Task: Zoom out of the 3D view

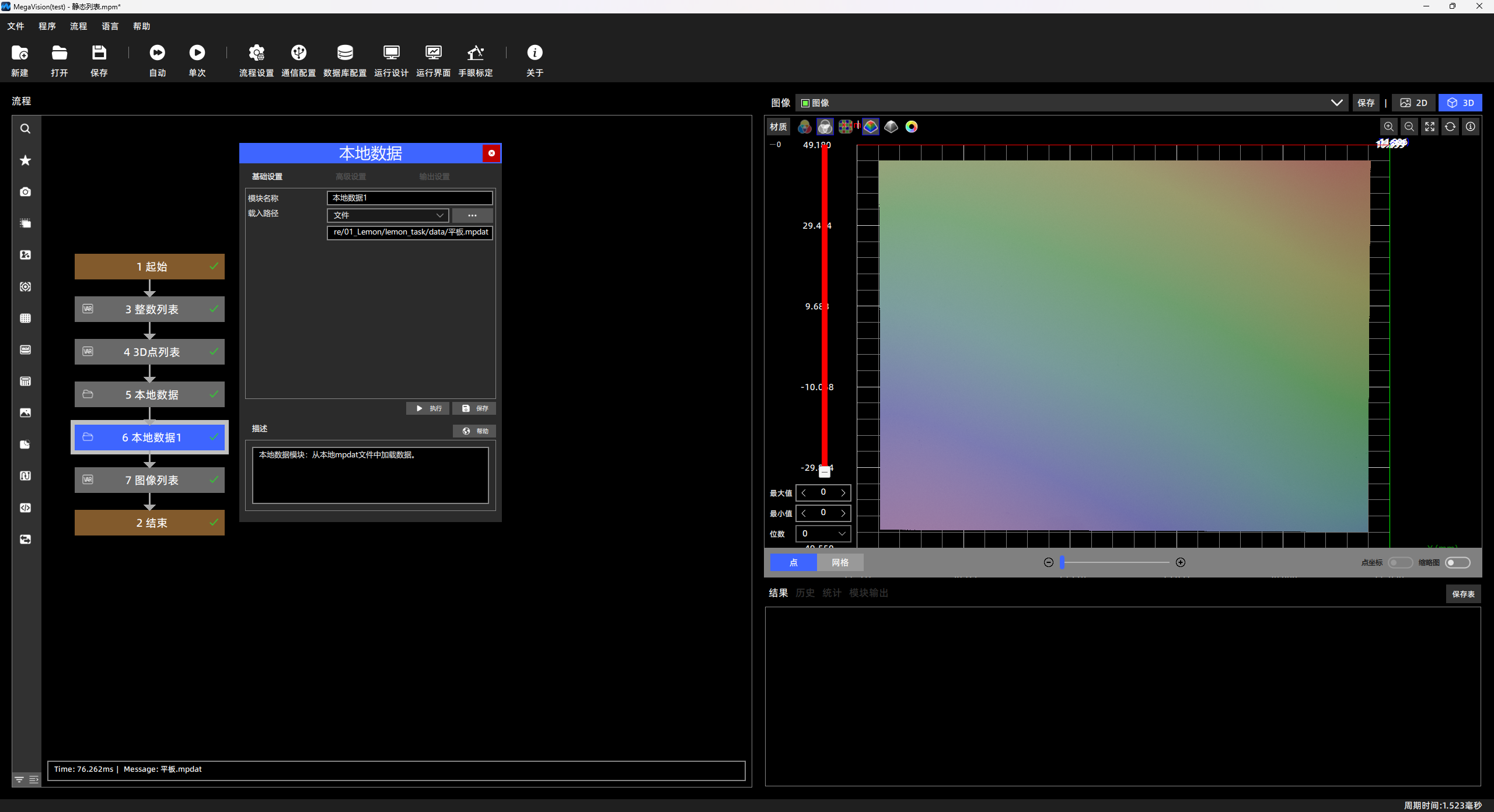Action: pos(1409,127)
